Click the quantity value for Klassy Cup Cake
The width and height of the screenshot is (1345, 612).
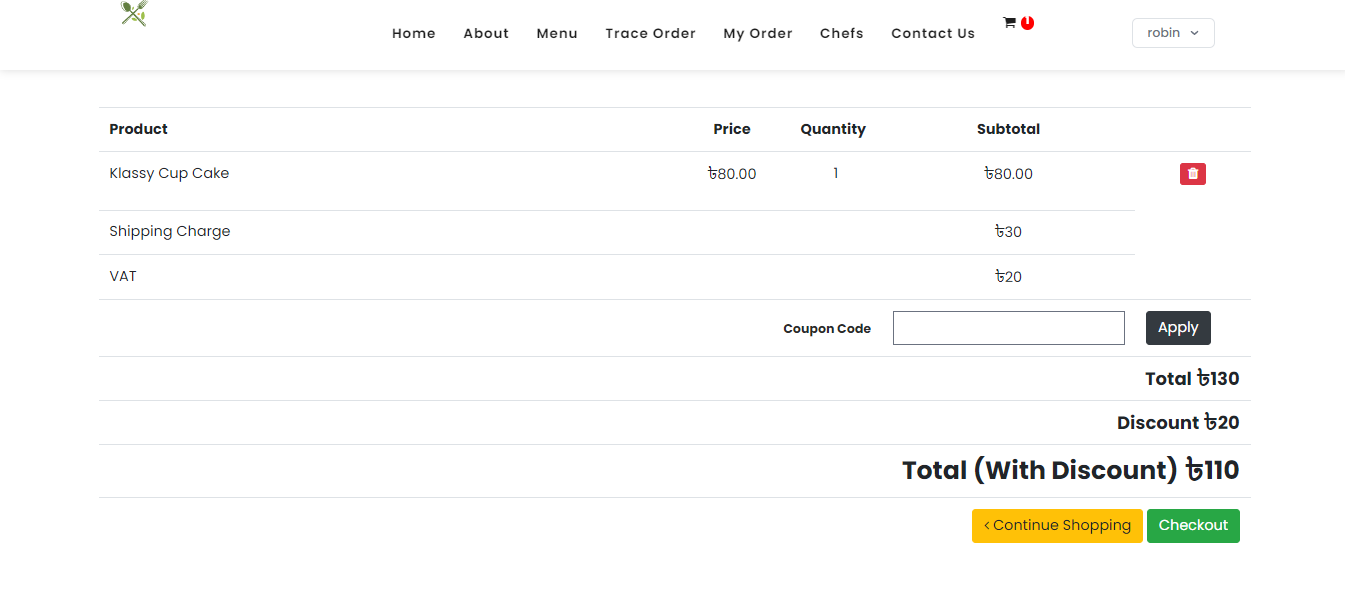(x=835, y=174)
